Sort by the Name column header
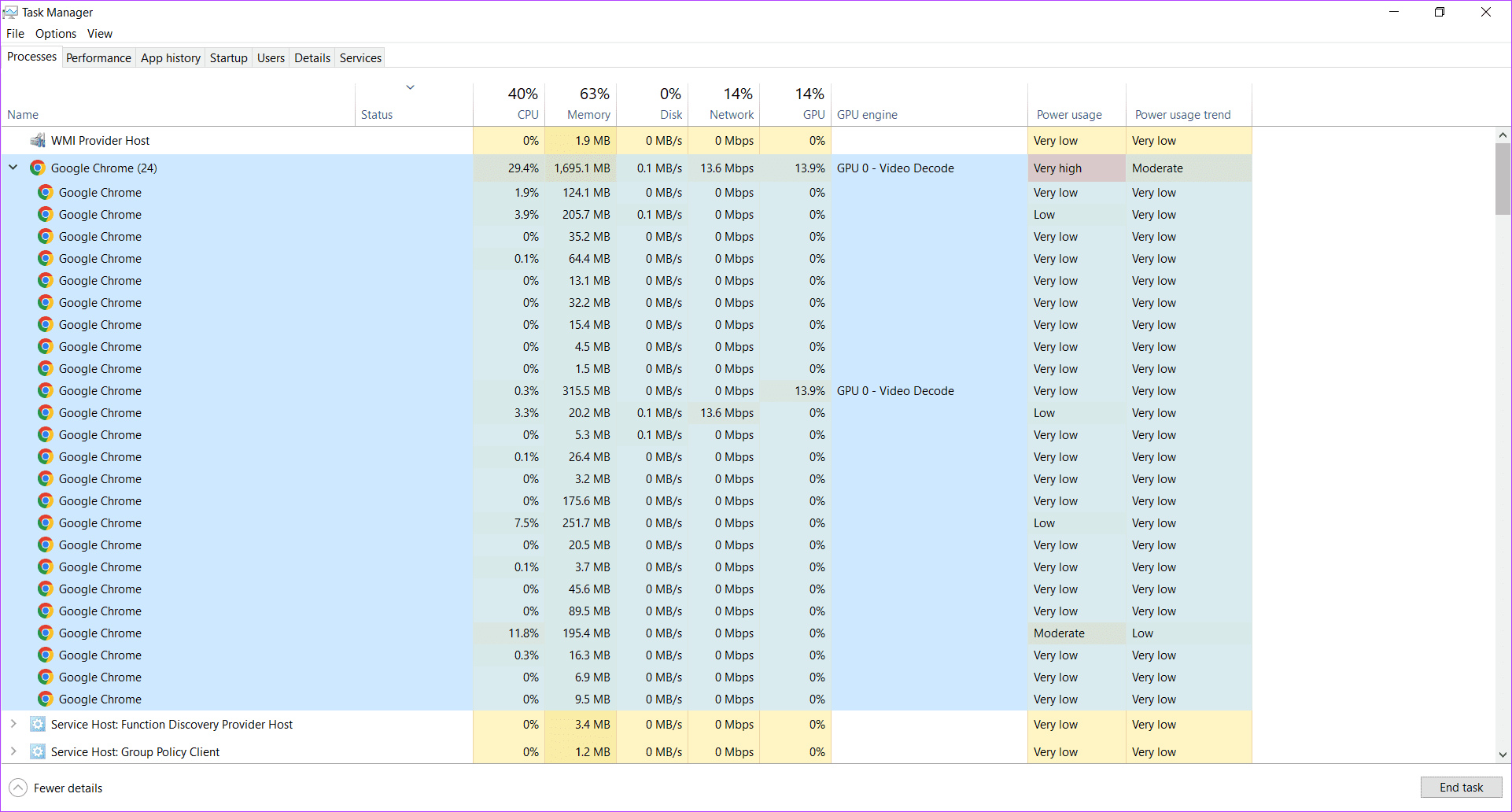Viewport: 1512px width, 812px height. click(x=178, y=104)
